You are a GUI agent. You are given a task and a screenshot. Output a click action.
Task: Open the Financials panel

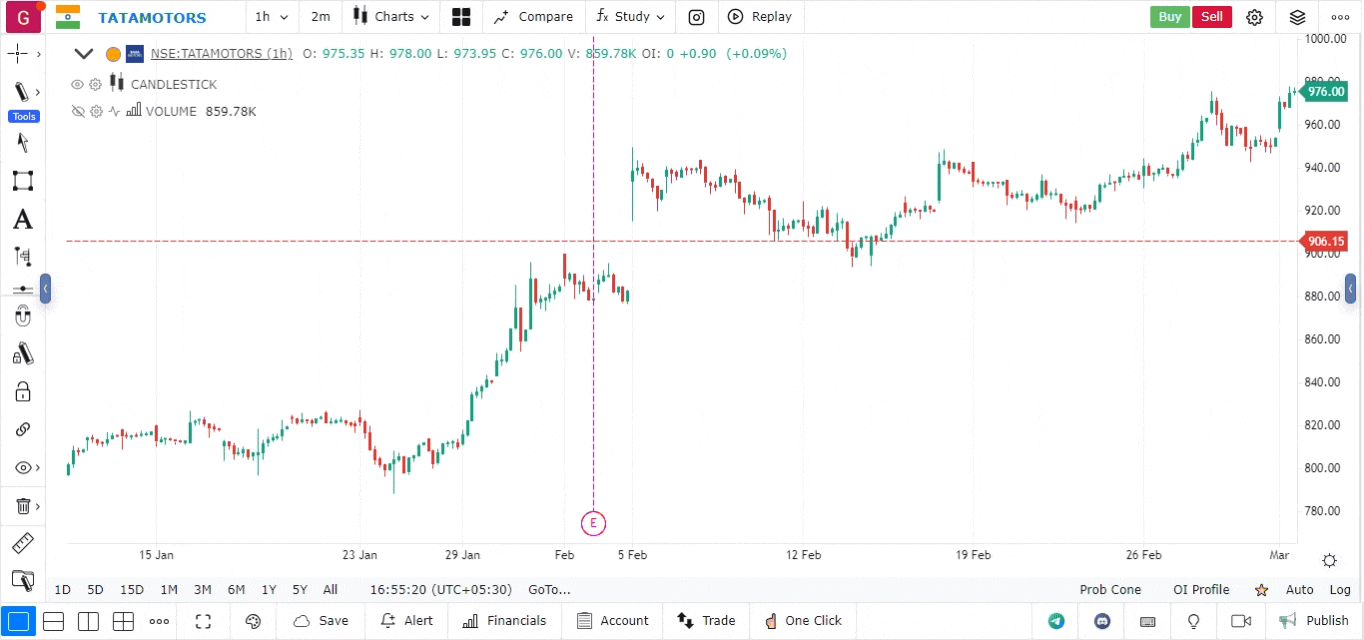[505, 621]
